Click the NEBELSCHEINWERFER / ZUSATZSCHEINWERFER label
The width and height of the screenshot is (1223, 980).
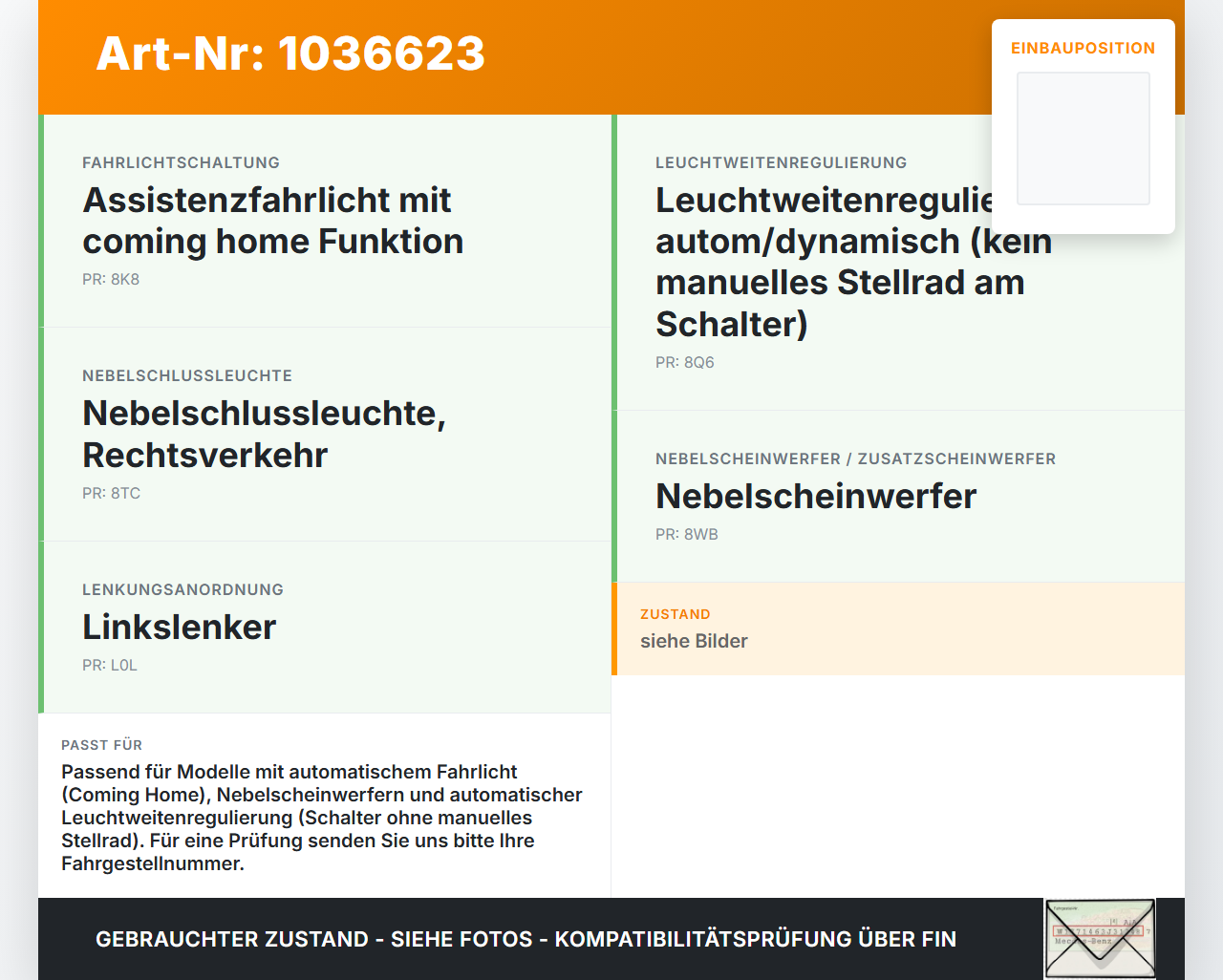(856, 459)
